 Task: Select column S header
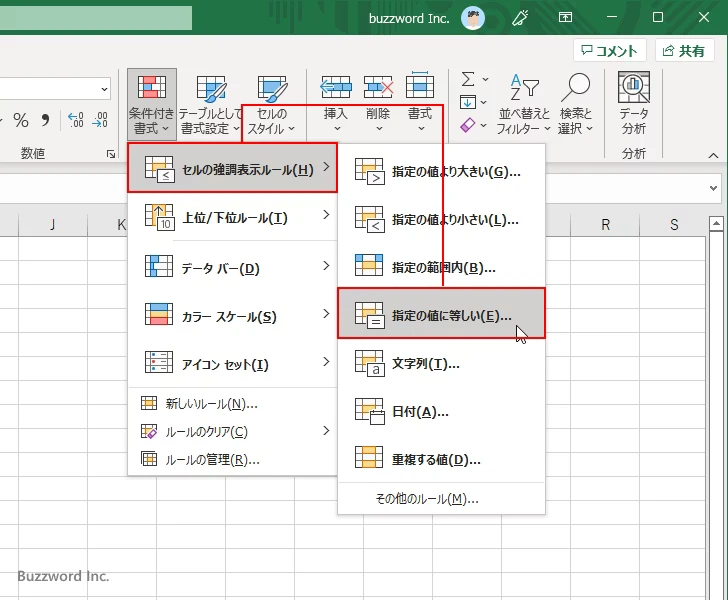point(674,225)
